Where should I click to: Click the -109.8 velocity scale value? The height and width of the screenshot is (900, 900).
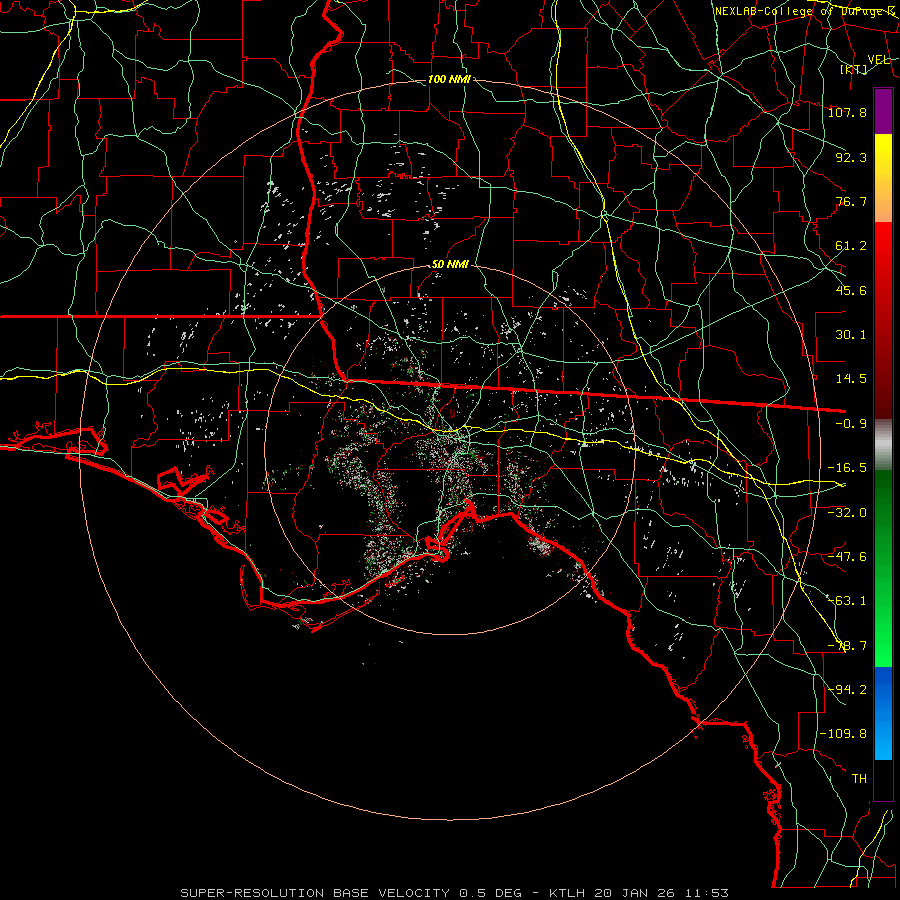[843, 734]
